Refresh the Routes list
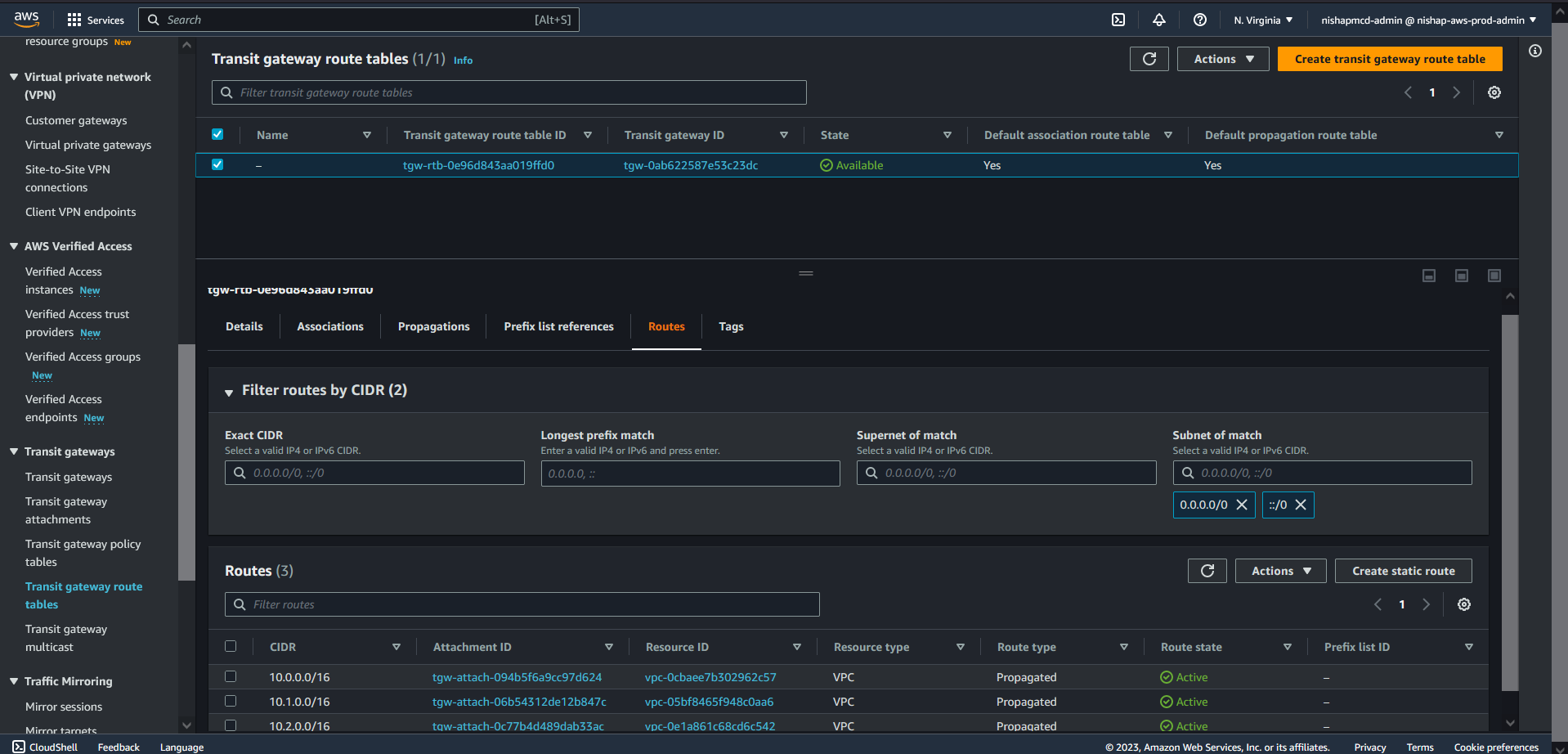The width and height of the screenshot is (1568, 754). tap(1207, 571)
